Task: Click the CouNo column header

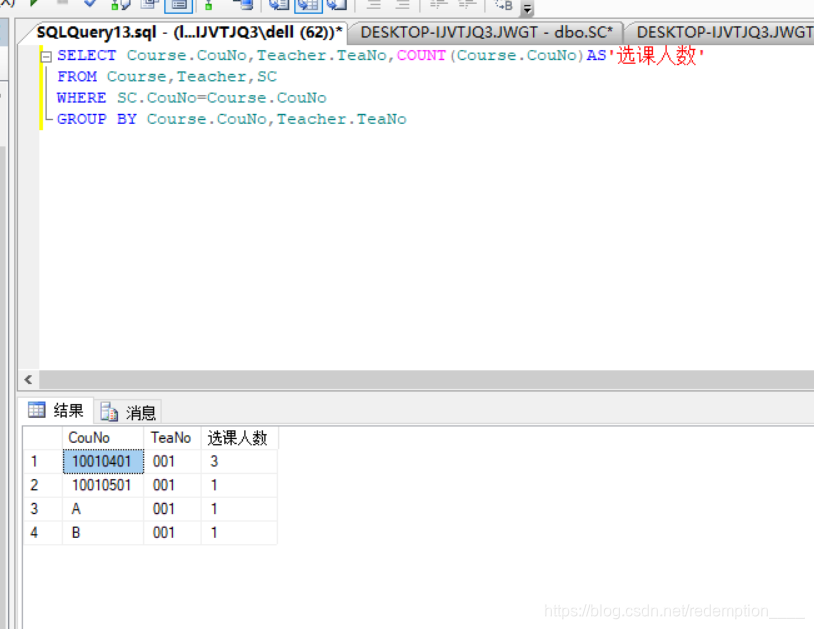Action: [103, 438]
